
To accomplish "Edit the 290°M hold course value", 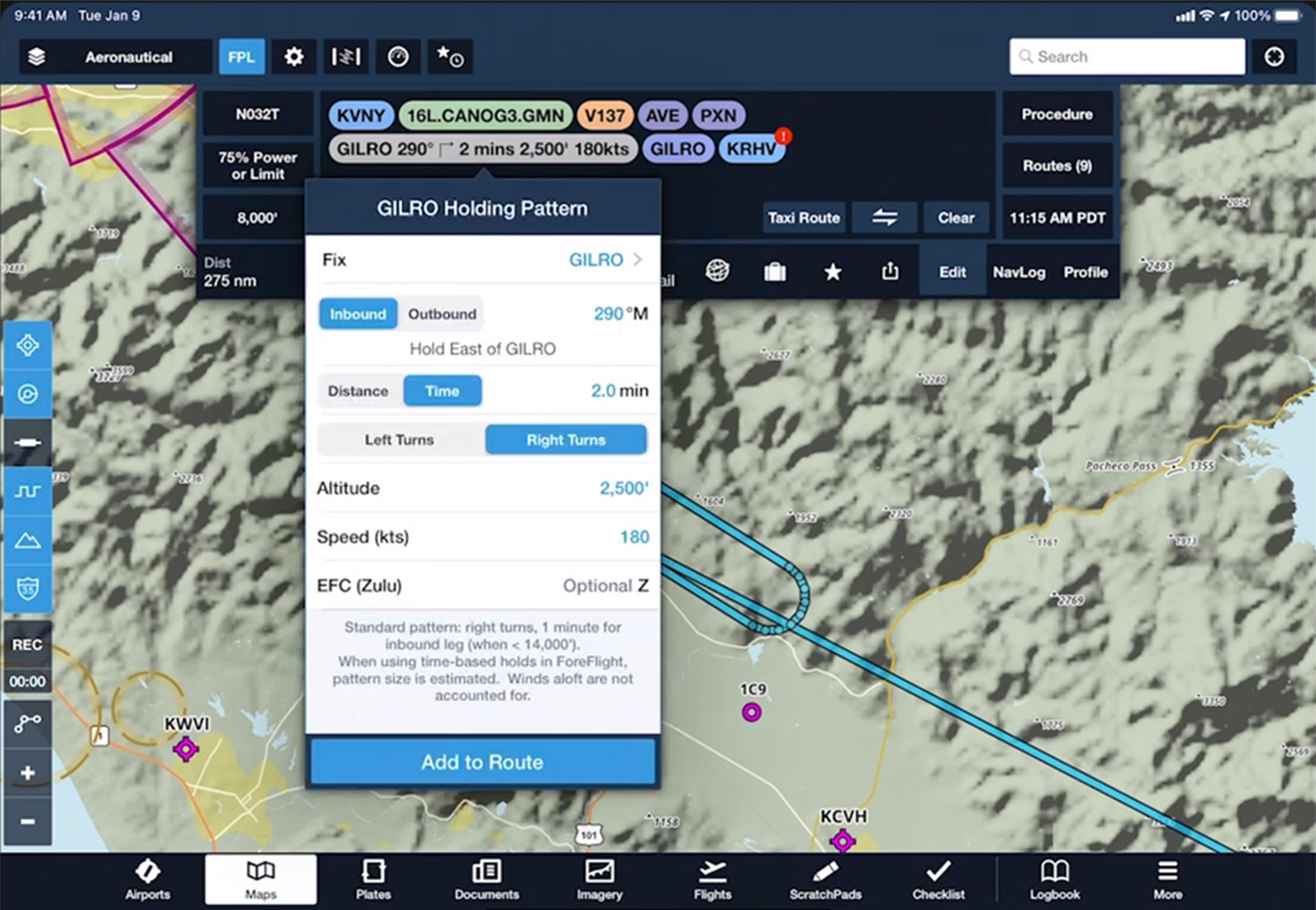I will pos(620,314).
